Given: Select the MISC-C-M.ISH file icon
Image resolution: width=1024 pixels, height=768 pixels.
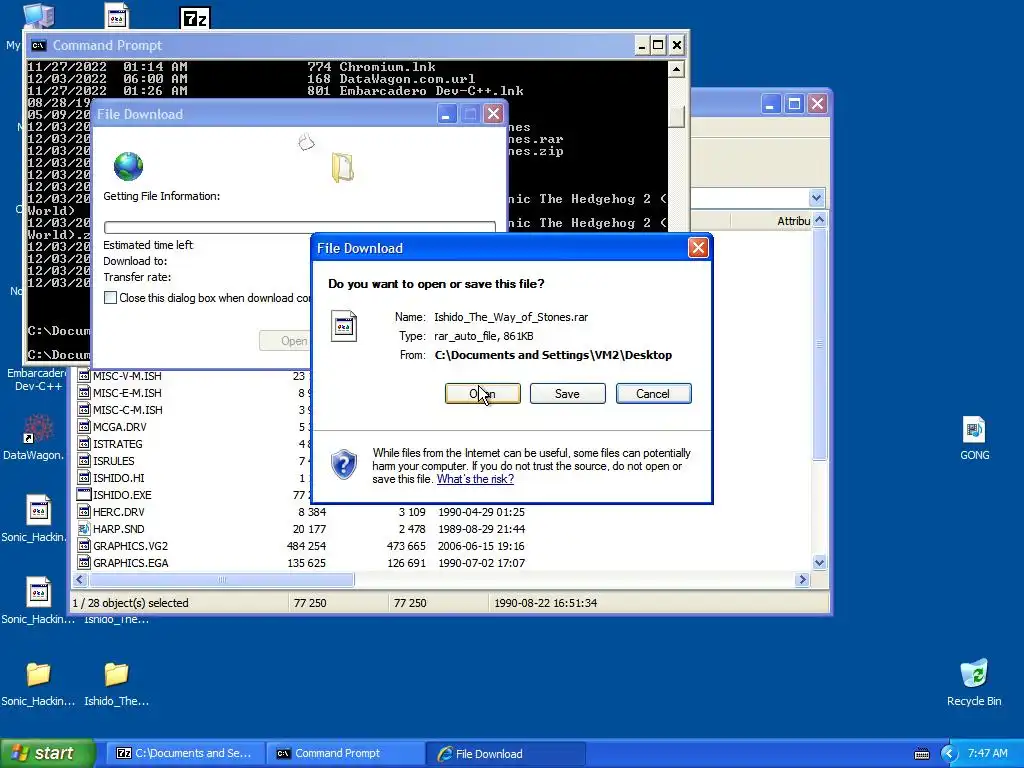Looking at the screenshot, I should click(84, 410).
